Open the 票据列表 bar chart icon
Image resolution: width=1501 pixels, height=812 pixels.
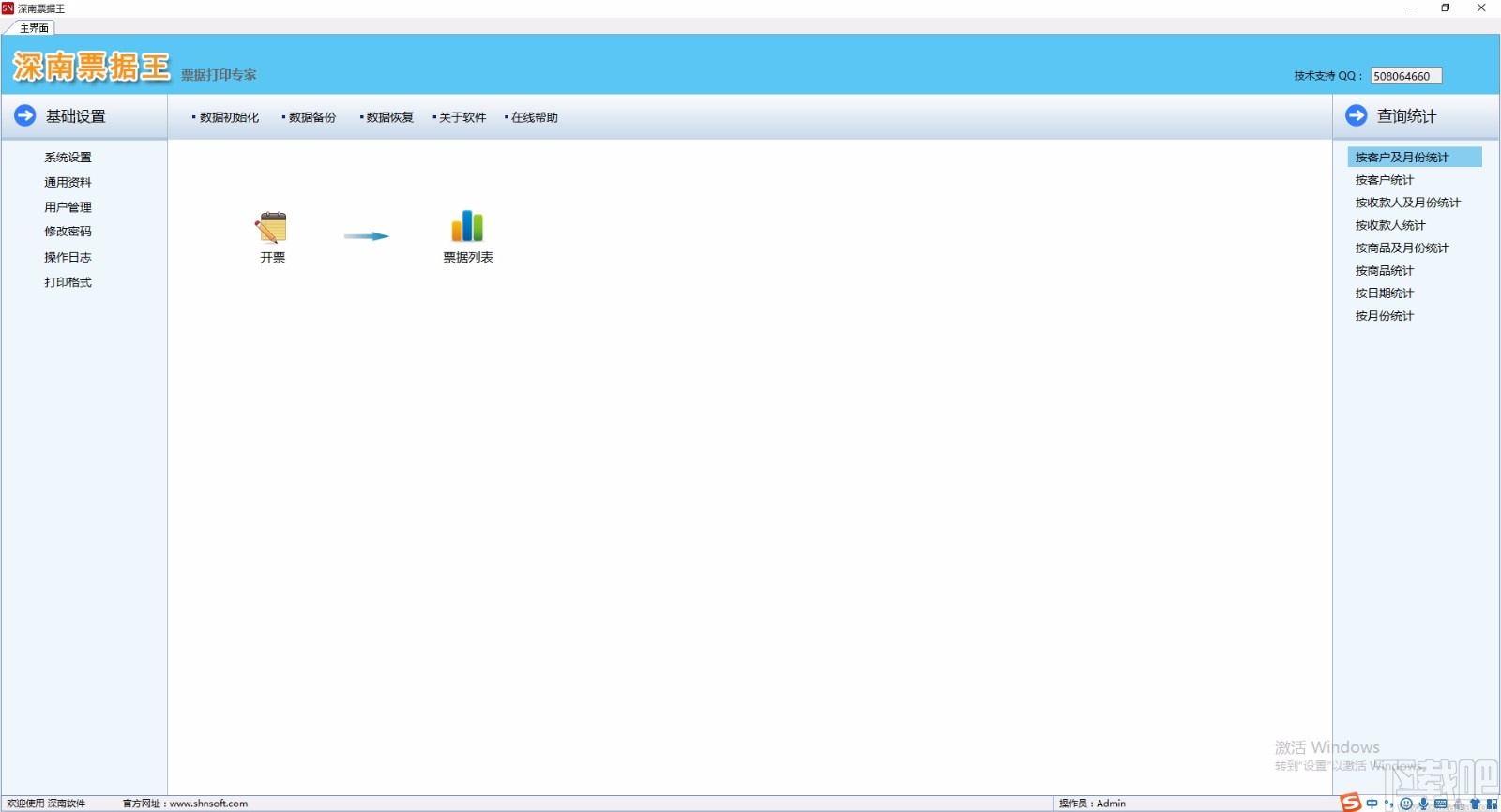[x=467, y=227]
